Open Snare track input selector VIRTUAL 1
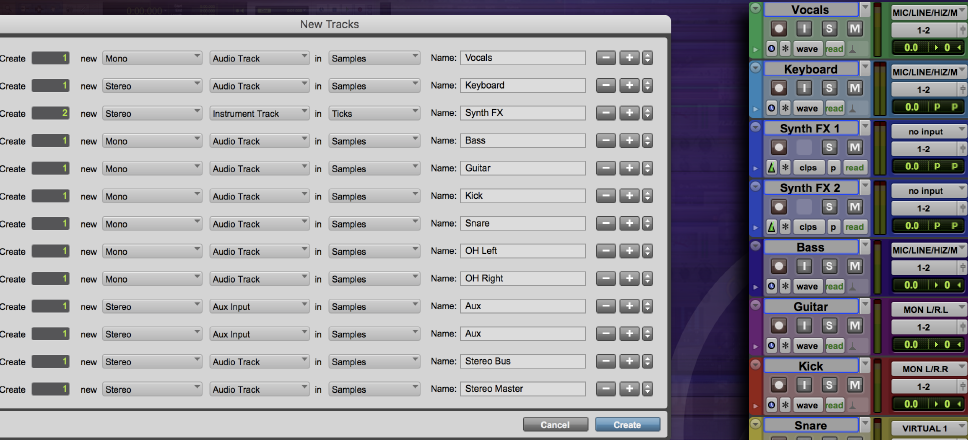 (929, 428)
